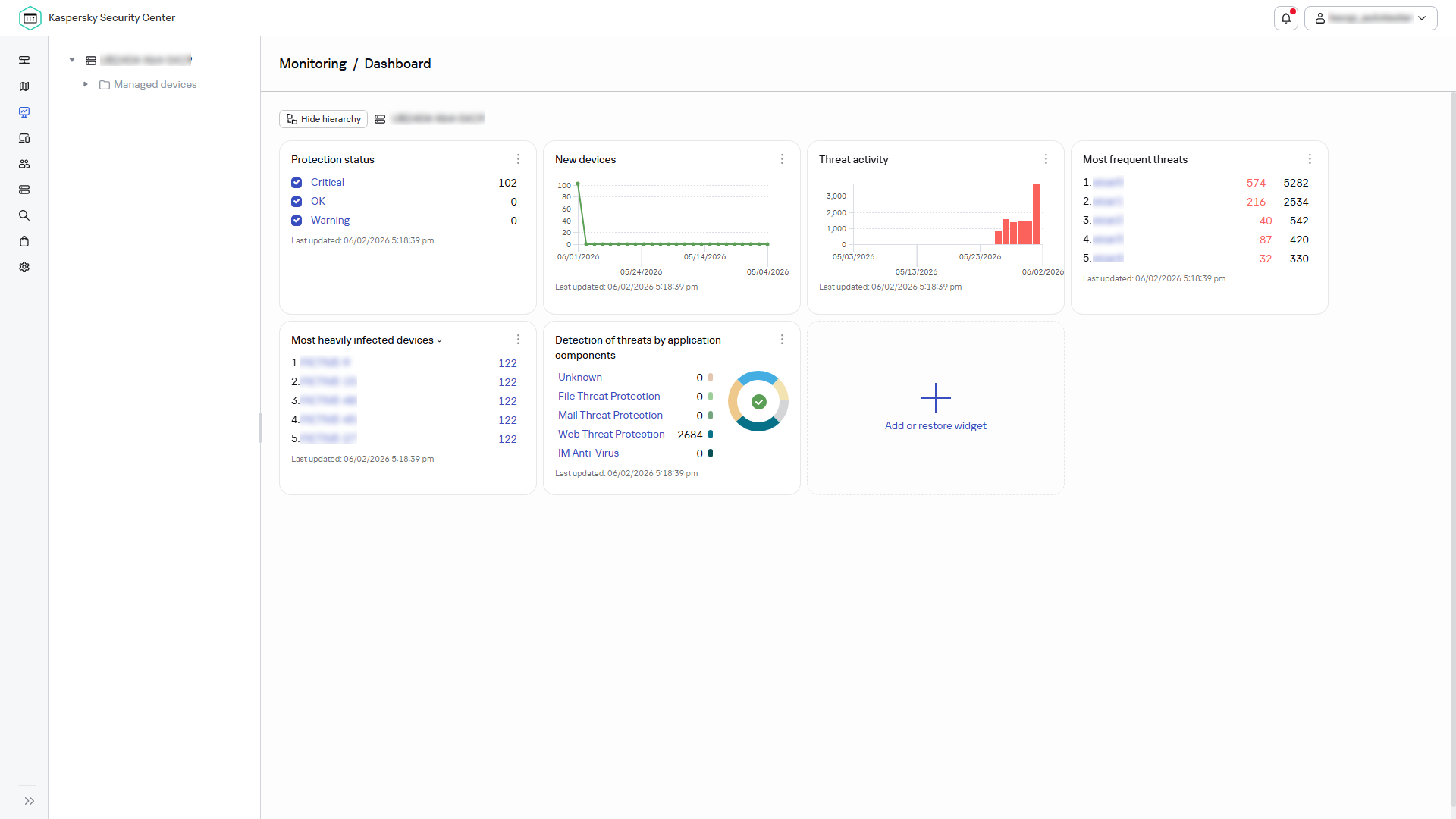The width and height of the screenshot is (1456, 819).
Task: Open New devices widget menu
Action: point(783,159)
